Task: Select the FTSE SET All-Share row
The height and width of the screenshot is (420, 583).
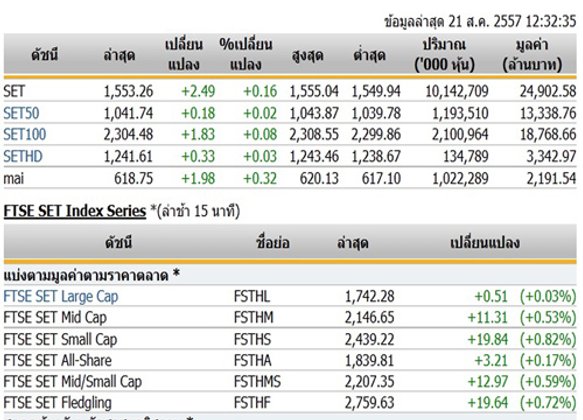Action: pyautogui.click(x=290, y=360)
